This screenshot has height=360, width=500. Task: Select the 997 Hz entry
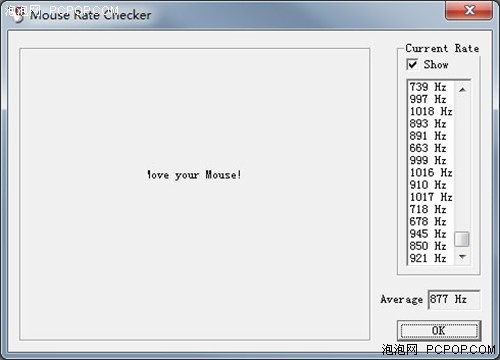pyautogui.click(x=430, y=99)
